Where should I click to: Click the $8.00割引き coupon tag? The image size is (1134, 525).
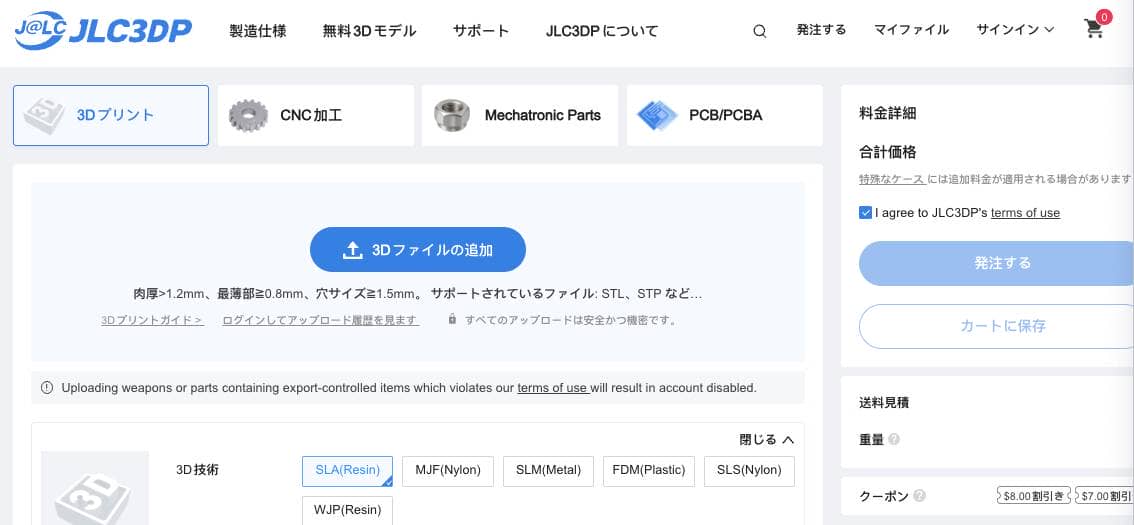tap(1034, 496)
